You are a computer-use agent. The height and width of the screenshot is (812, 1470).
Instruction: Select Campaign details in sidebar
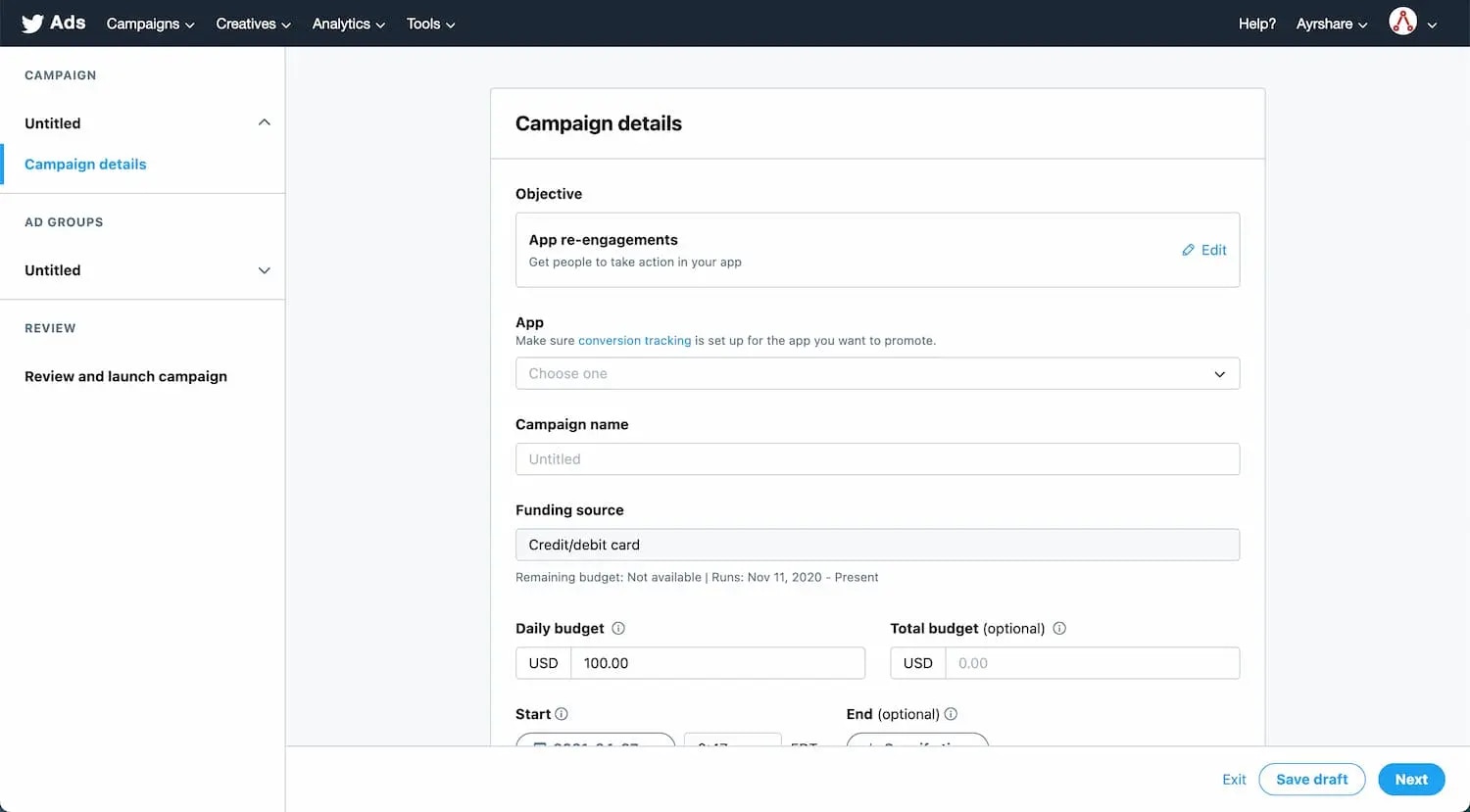(85, 165)
